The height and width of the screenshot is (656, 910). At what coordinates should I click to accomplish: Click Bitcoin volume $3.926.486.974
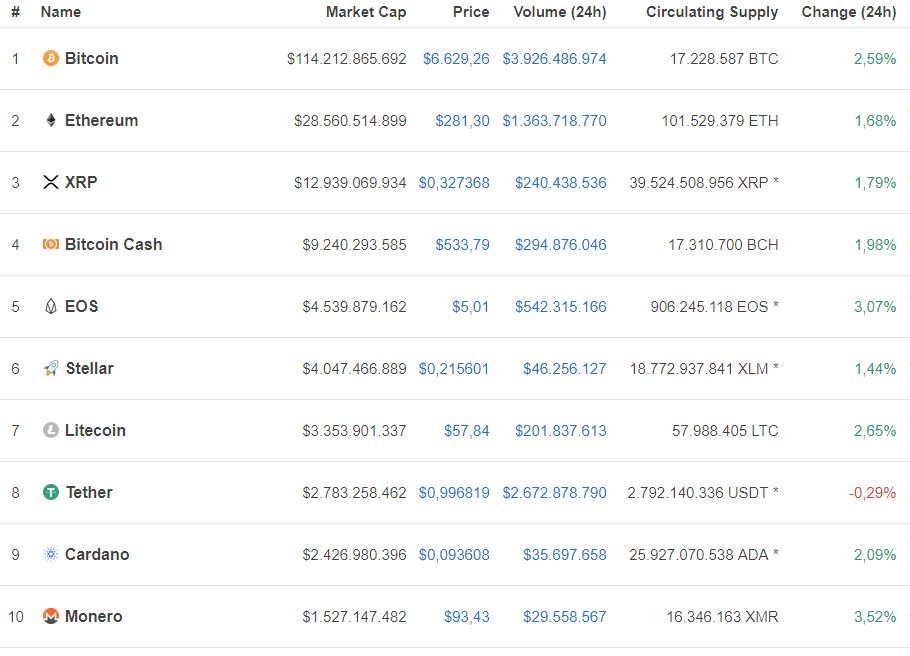[x=554, y=59]
